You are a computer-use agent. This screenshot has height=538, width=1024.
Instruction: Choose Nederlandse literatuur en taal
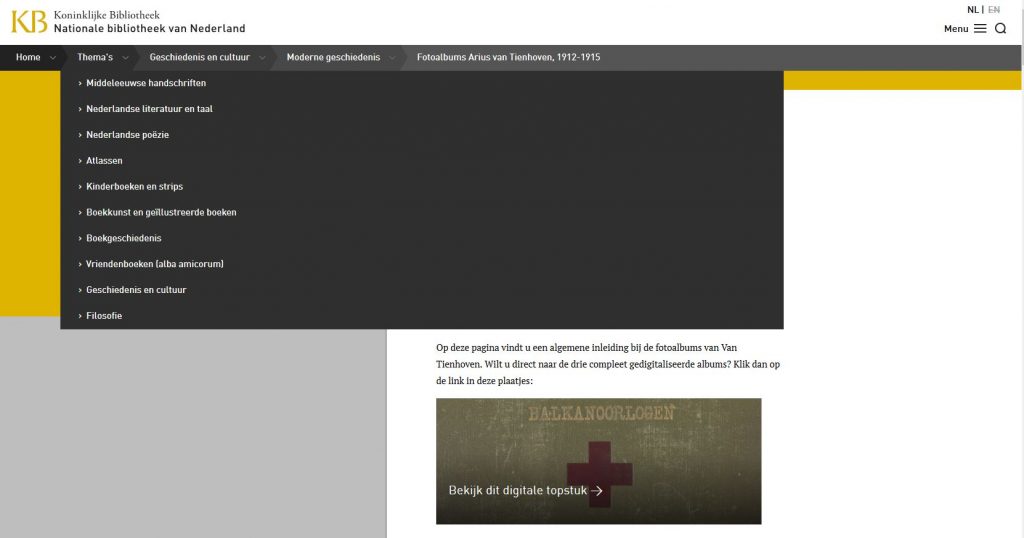pos(149,109)
